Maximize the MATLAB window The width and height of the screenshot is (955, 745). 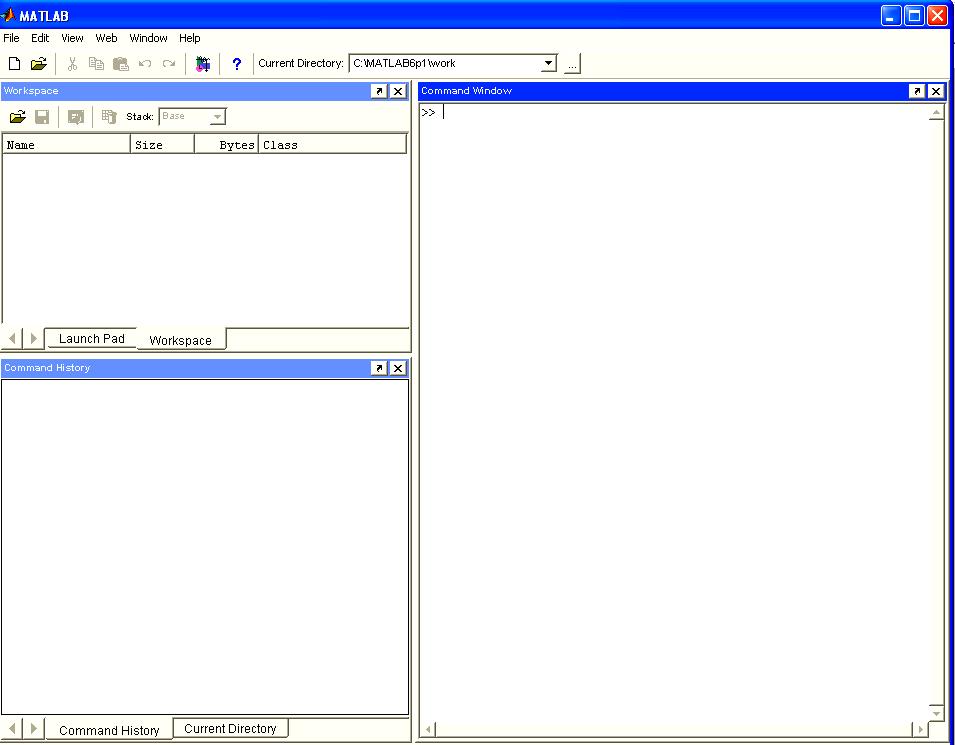pyautogui.click(x=914, y=15)
